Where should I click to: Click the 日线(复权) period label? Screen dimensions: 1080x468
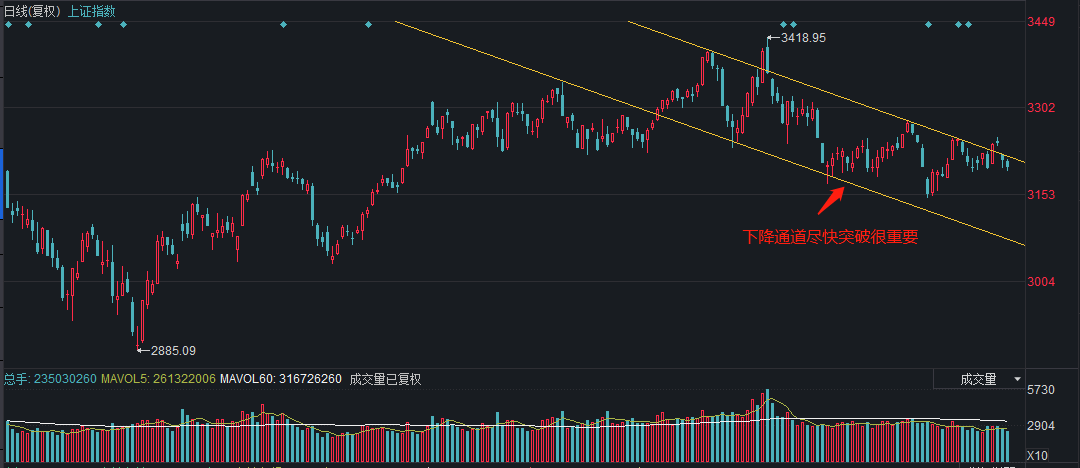33,10
